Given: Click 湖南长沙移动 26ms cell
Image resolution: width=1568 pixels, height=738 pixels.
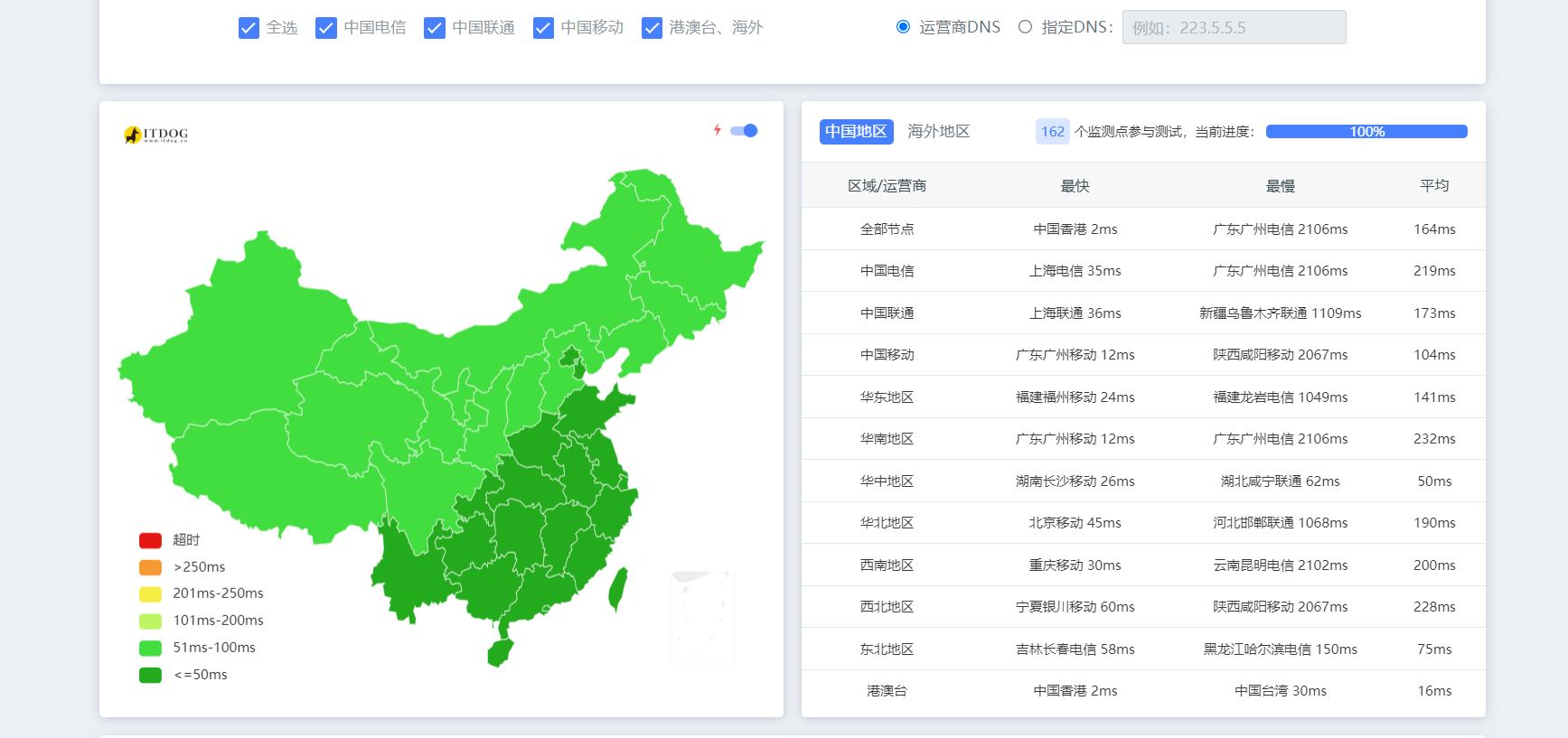Looking at the screenshot, I should [1075, 481].
